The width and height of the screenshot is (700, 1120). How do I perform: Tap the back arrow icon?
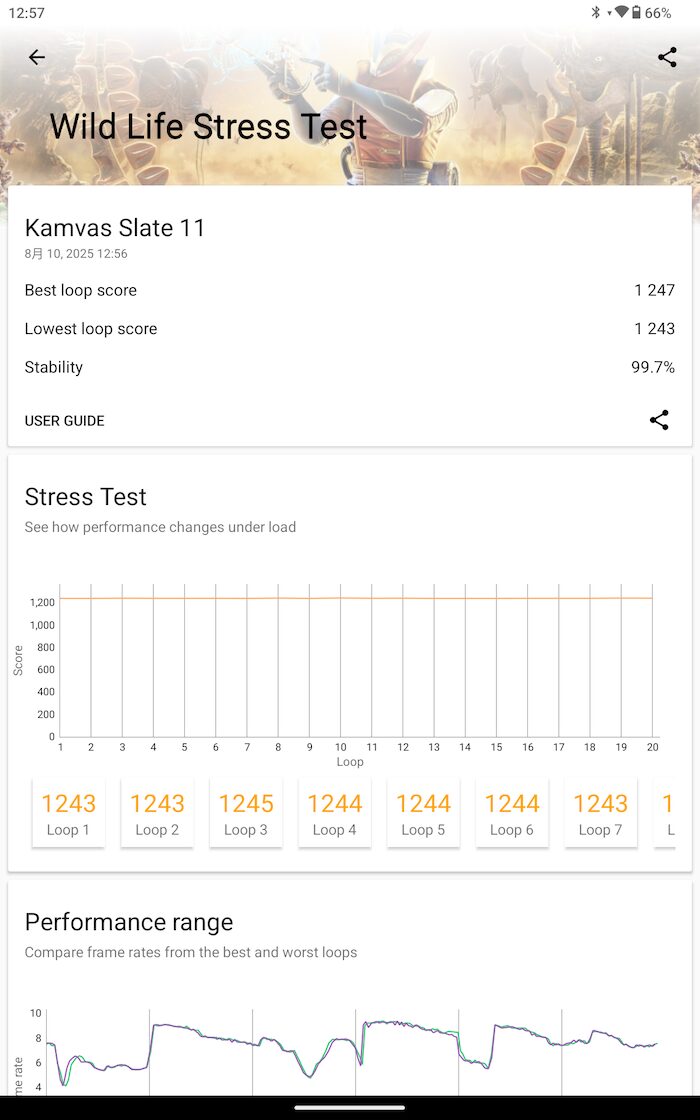click(x=36, y=57)
